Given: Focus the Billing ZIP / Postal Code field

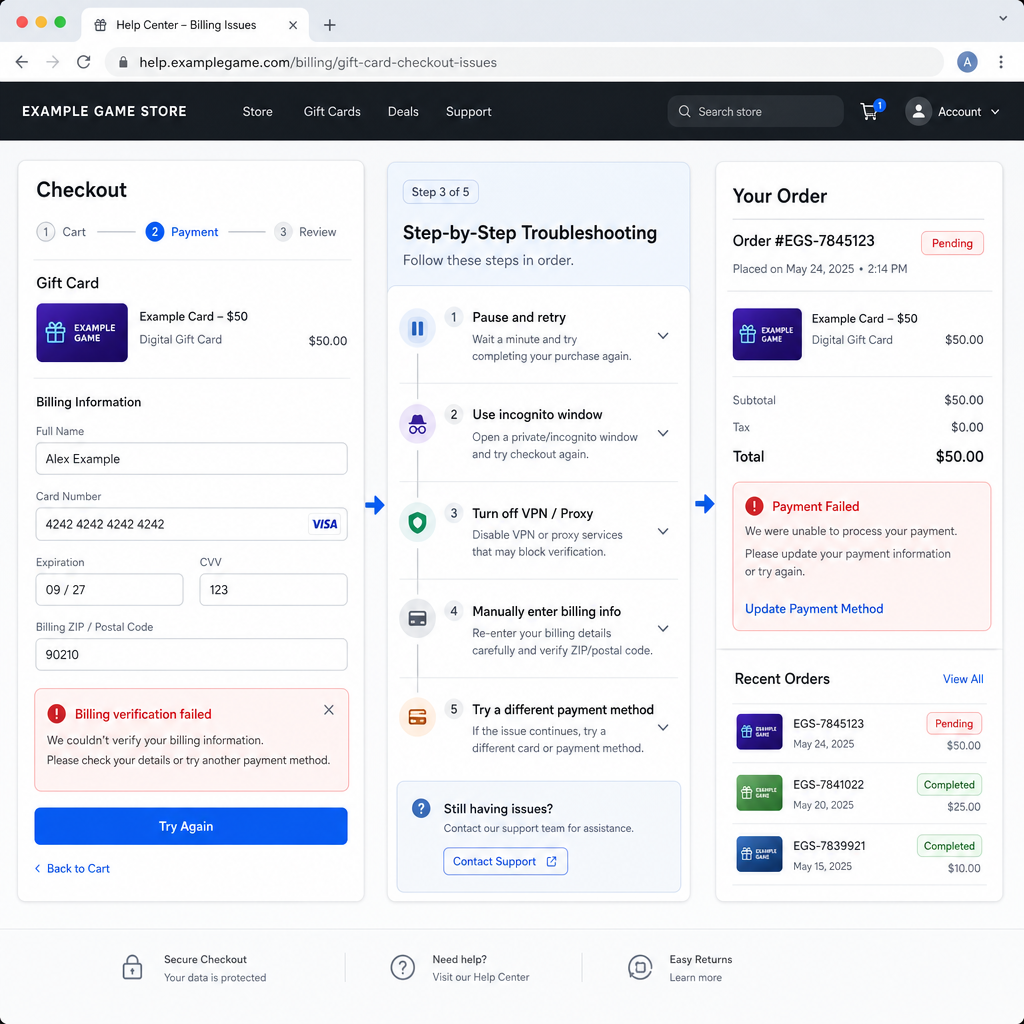Looking at the screenshot, I should pos(191,654).
